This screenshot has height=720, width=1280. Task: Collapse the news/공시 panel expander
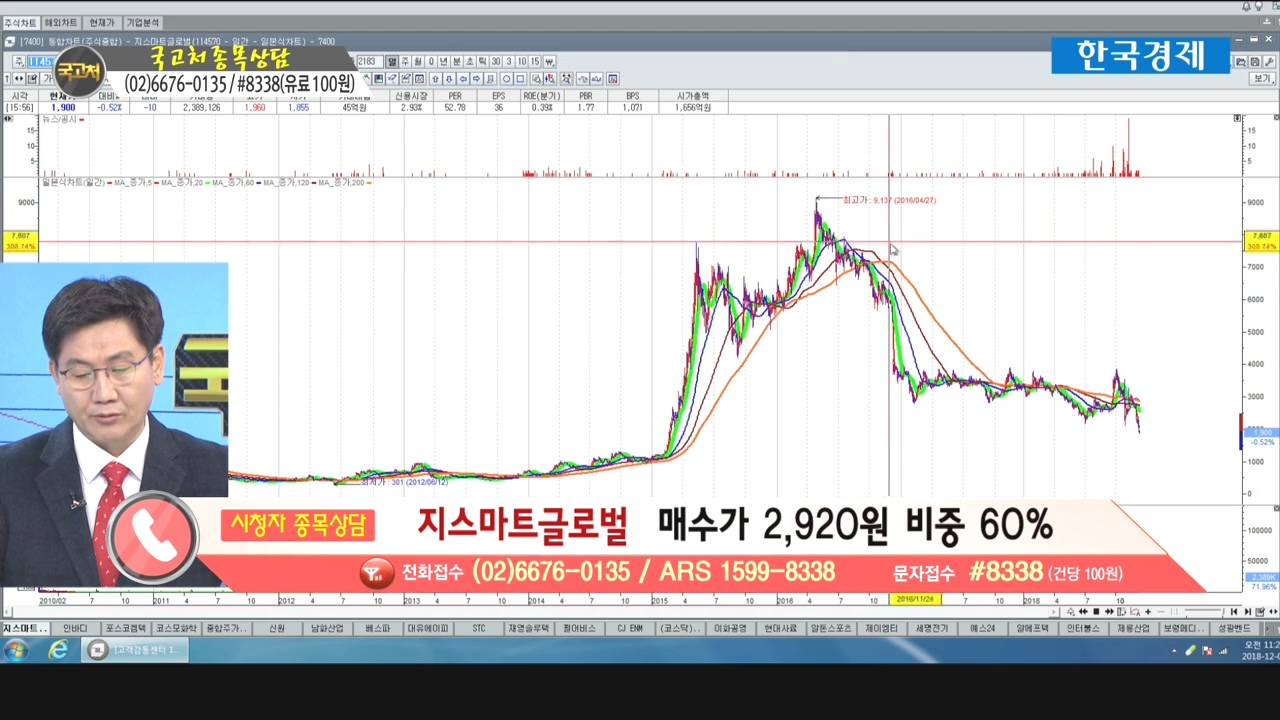coord(8,118)
